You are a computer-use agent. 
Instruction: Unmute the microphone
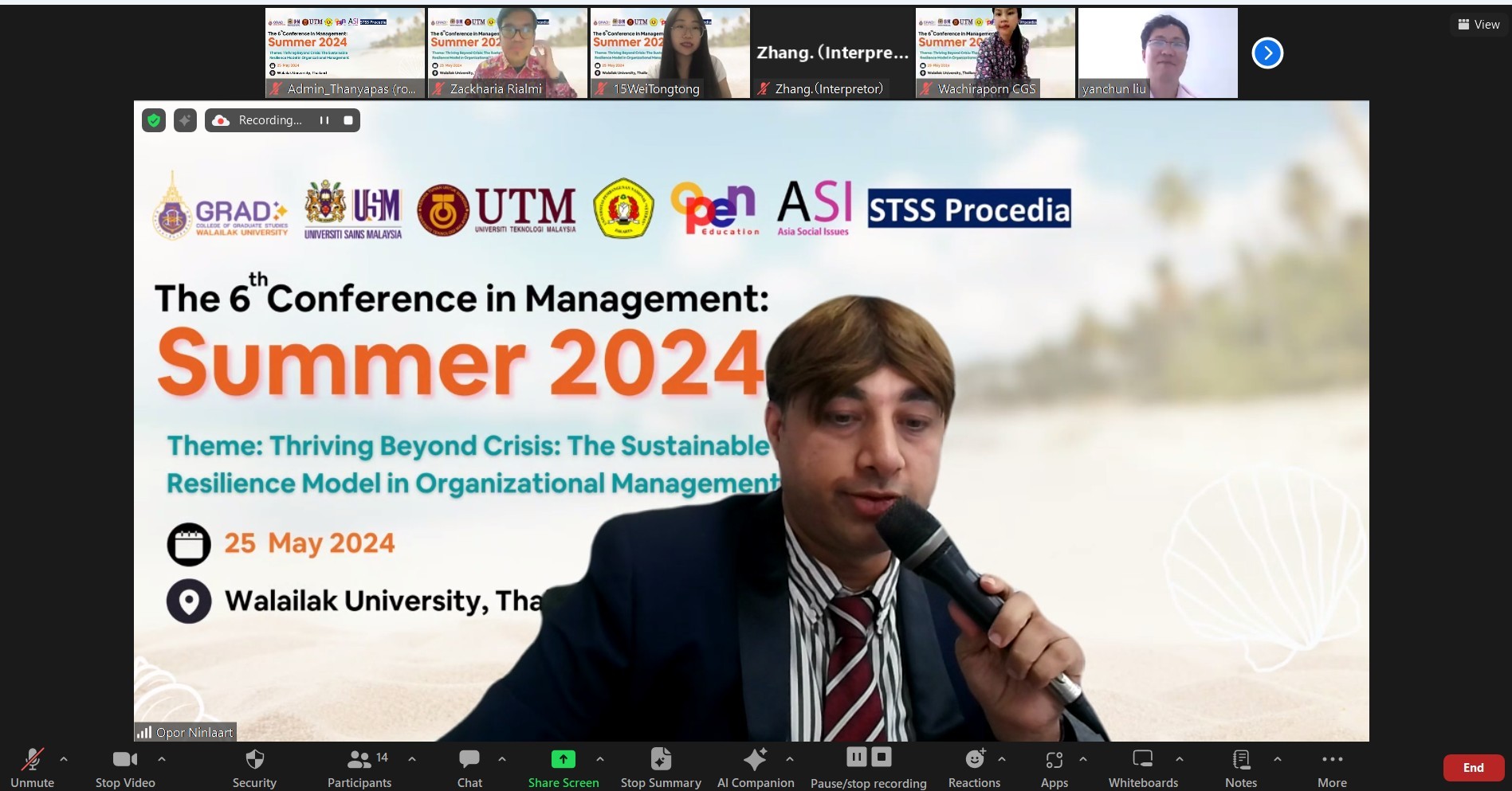[33, 768]
